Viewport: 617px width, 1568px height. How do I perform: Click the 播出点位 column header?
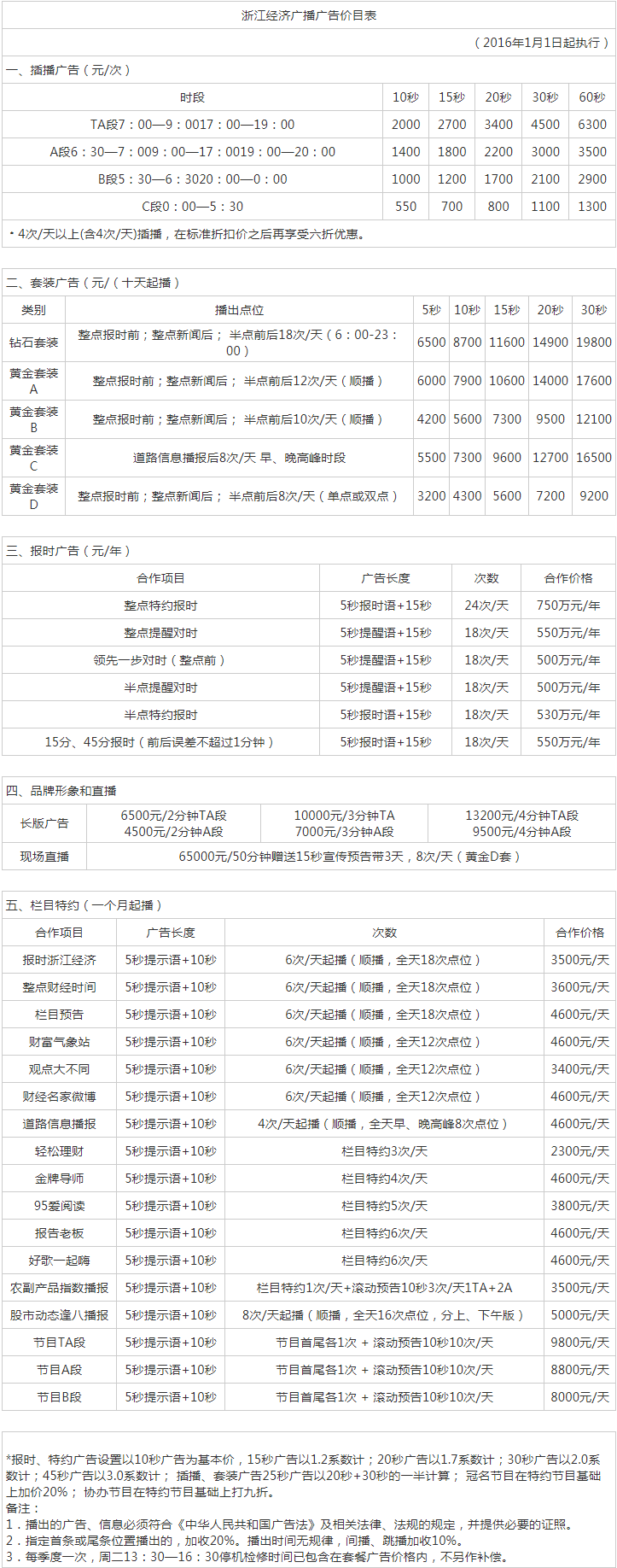click(239, 310)
